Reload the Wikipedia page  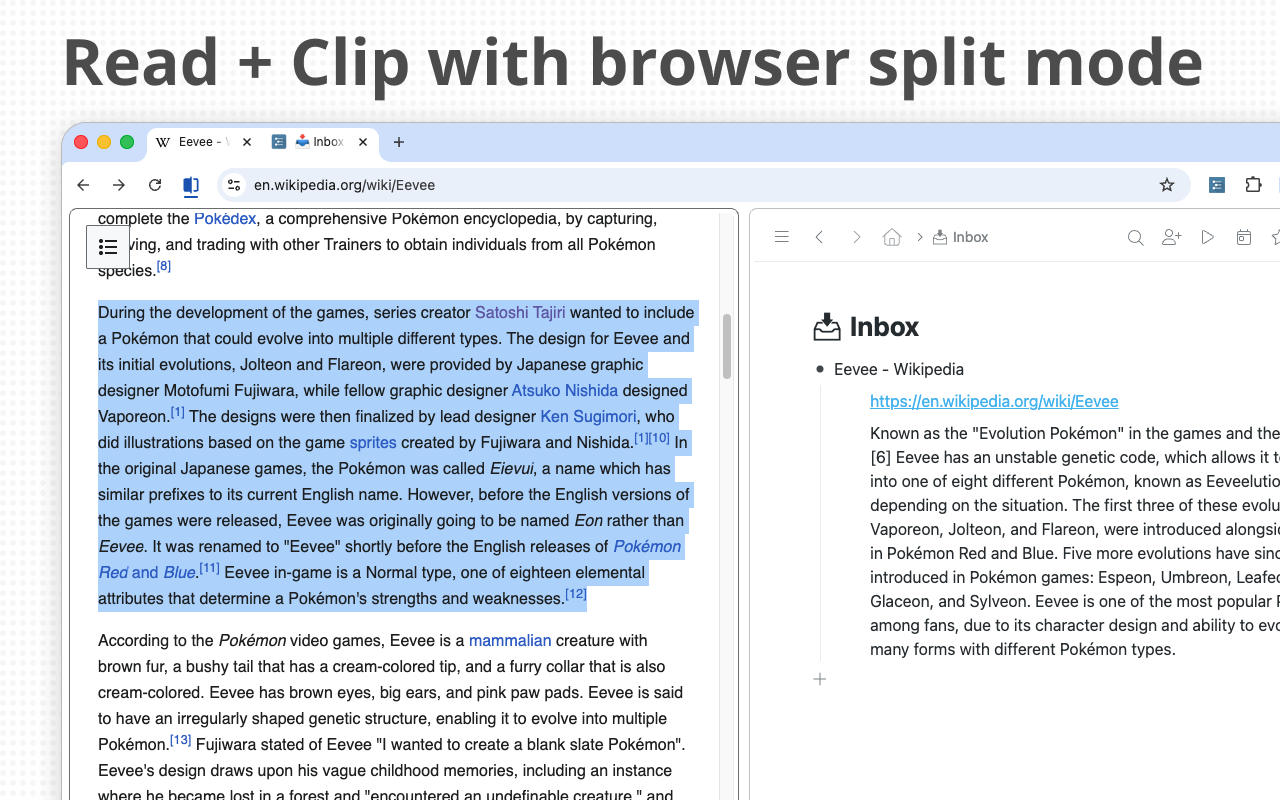coord(155,185)
